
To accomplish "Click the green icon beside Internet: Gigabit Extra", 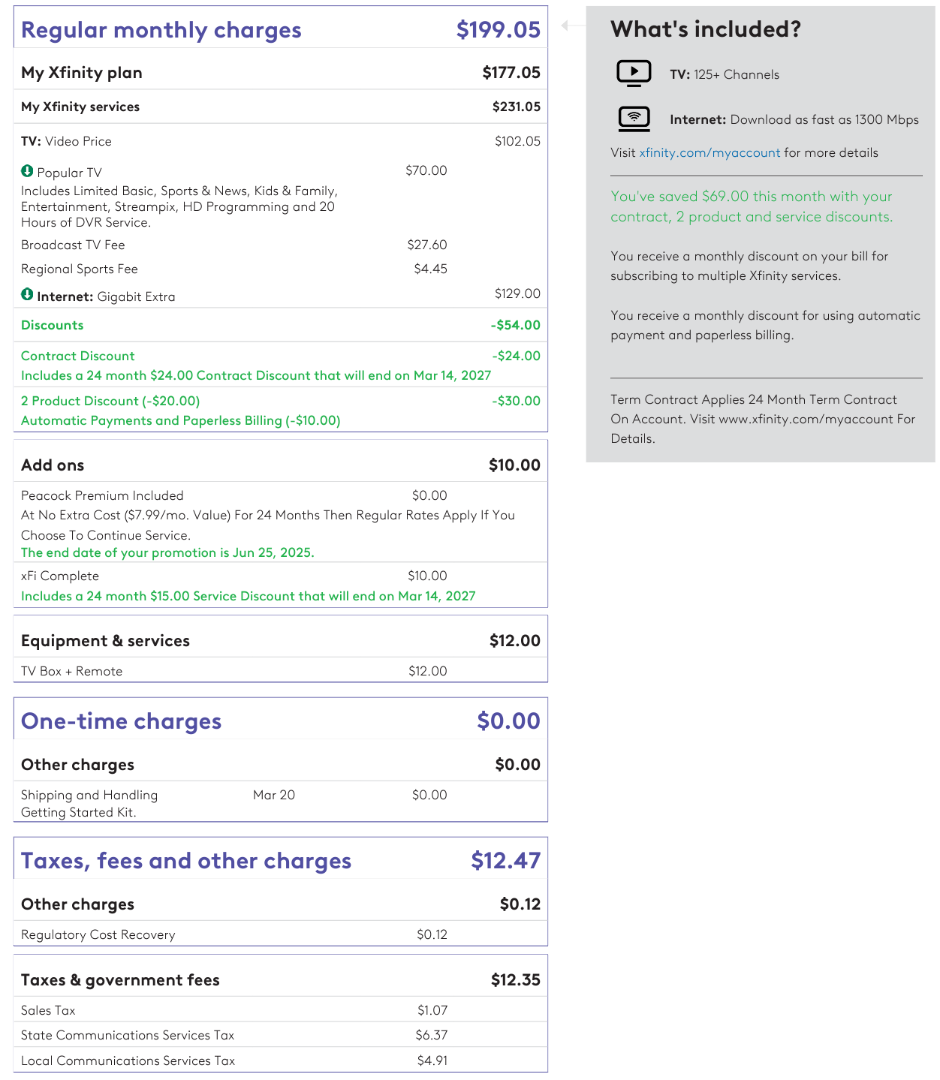I will point(27,295).
